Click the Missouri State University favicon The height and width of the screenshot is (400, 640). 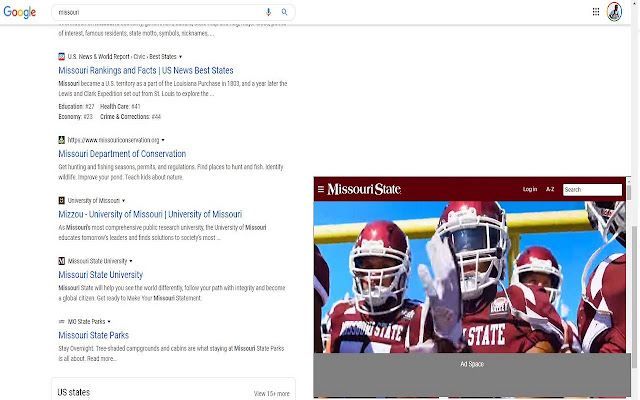coord(62,261)
